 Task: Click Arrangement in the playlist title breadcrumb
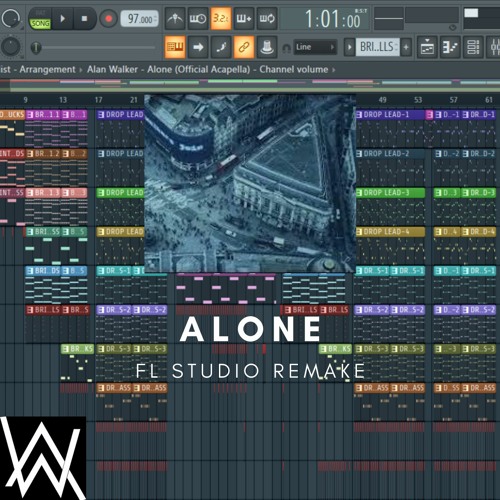[x=47, y=69]
